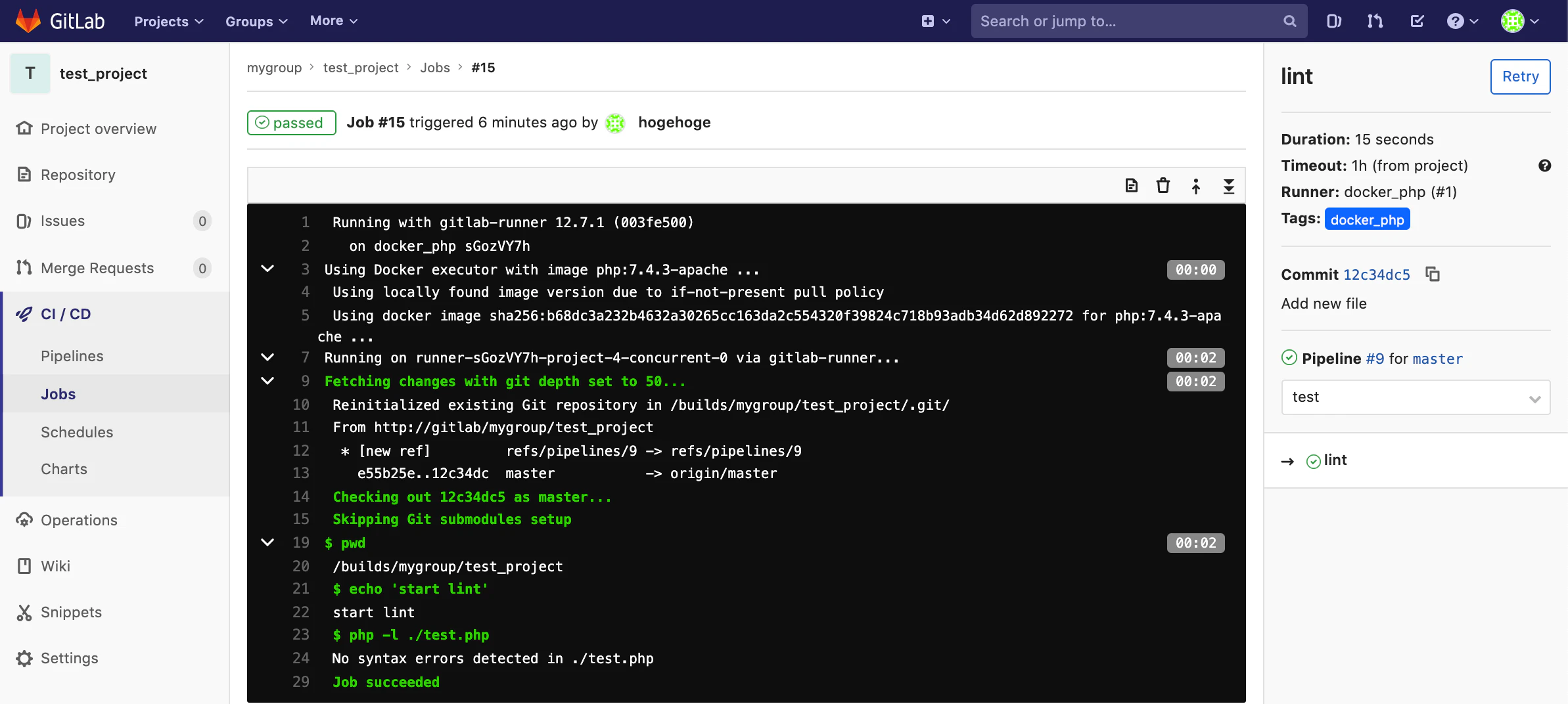Click the Search or jump to field

click(x=1138, y=21)
